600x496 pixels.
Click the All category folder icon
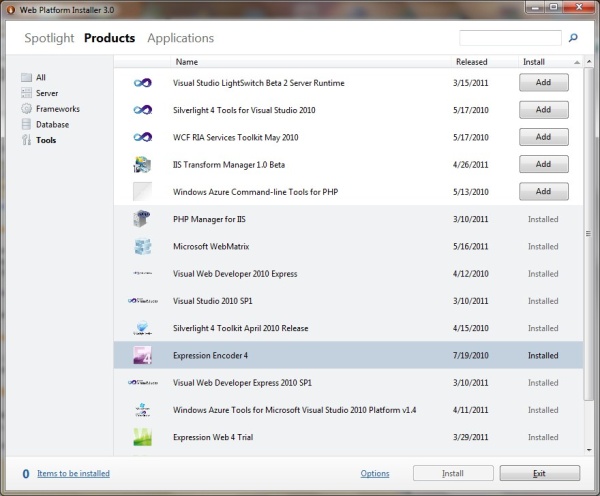(26, 77)
